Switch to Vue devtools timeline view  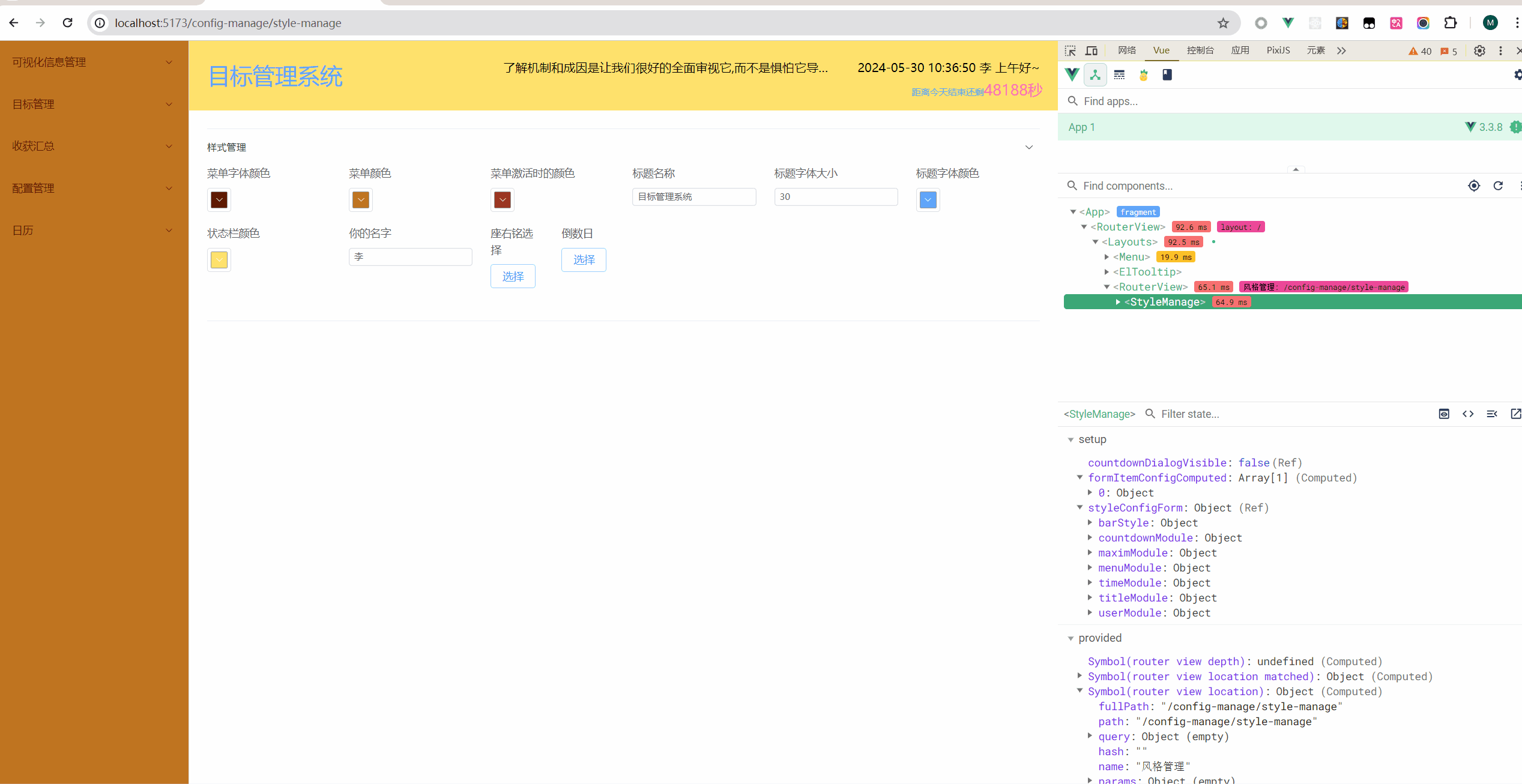[1119, 75]
